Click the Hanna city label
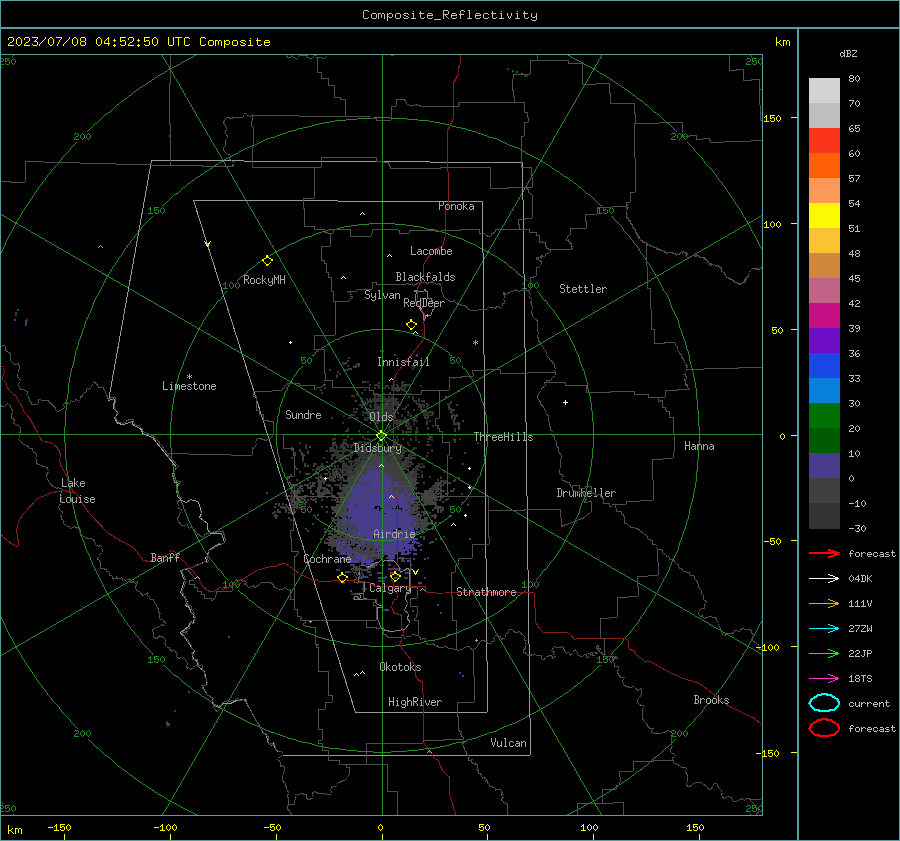Viewport: 900px width, 841px height. pyautogui.click(x=699, y=446)
